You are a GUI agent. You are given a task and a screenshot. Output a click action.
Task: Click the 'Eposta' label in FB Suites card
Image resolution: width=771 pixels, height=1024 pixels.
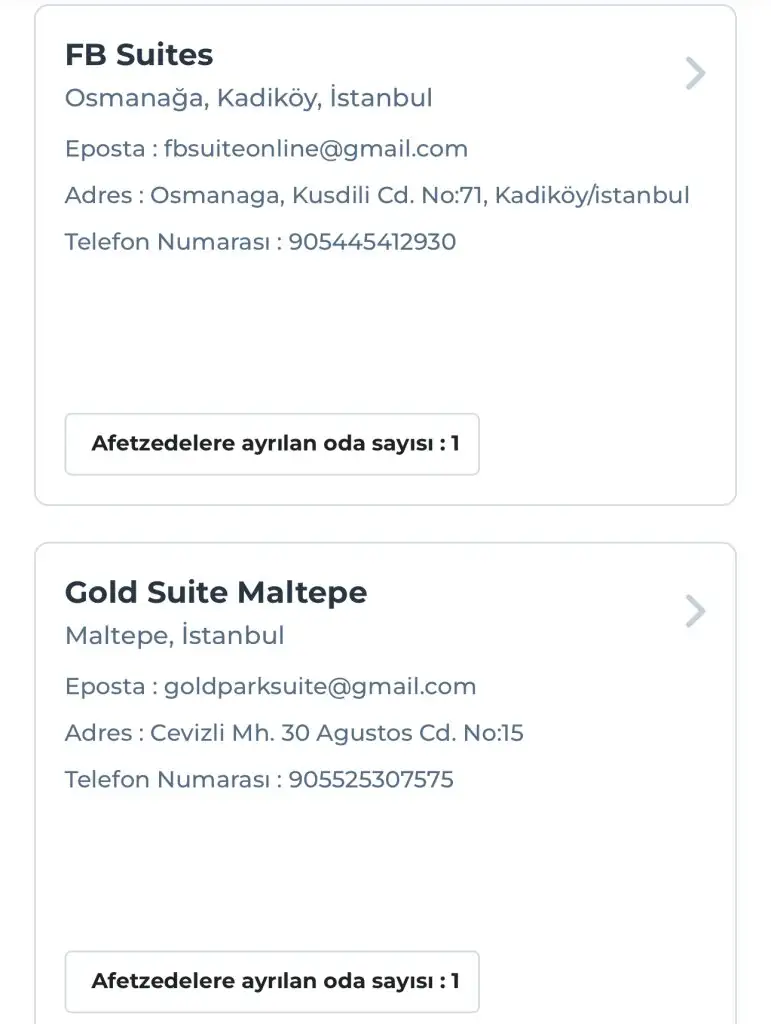[104, 149]
